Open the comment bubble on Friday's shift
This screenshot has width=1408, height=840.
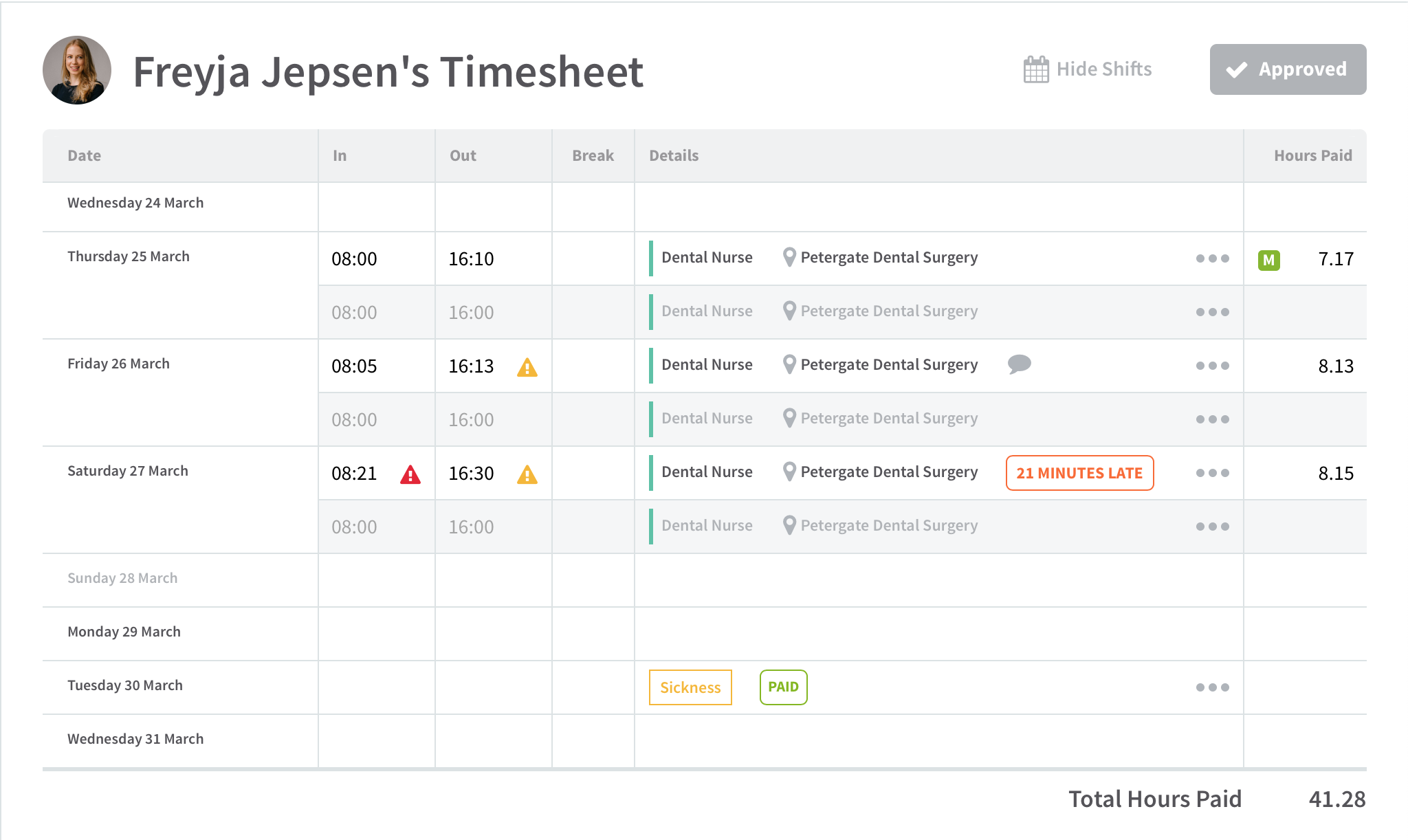coord(1019,365)
